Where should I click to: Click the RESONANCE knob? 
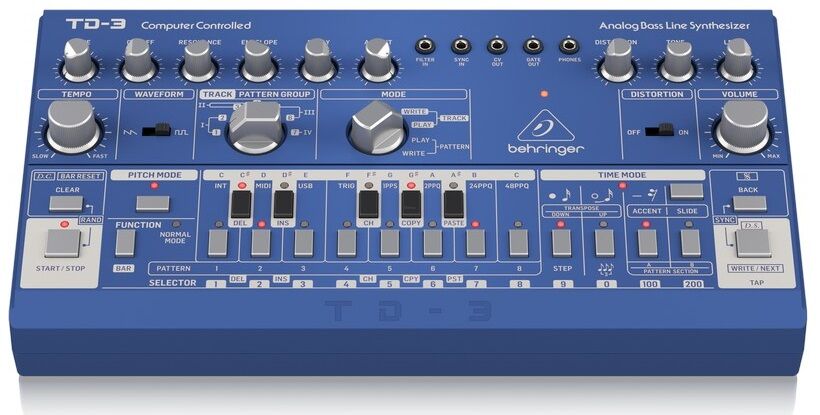click(x=198, y=60)
